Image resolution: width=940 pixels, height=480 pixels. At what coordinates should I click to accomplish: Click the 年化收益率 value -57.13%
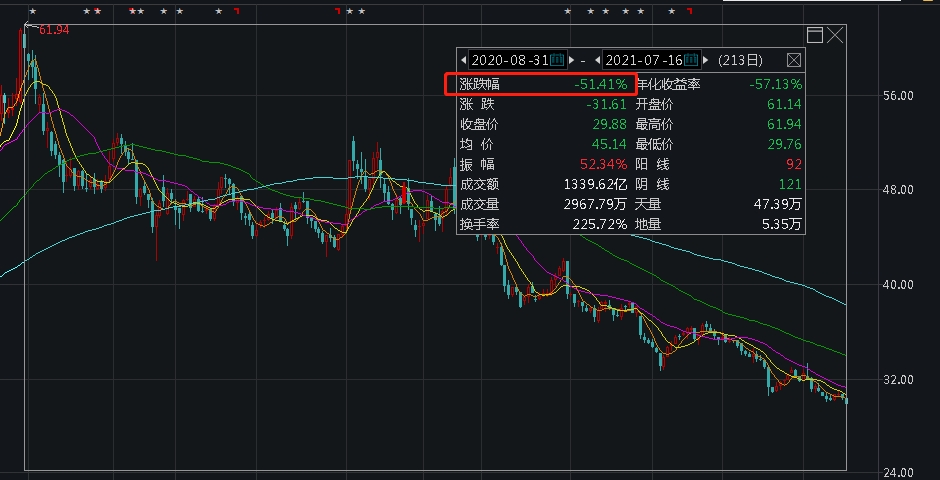(x=776, y=83)
